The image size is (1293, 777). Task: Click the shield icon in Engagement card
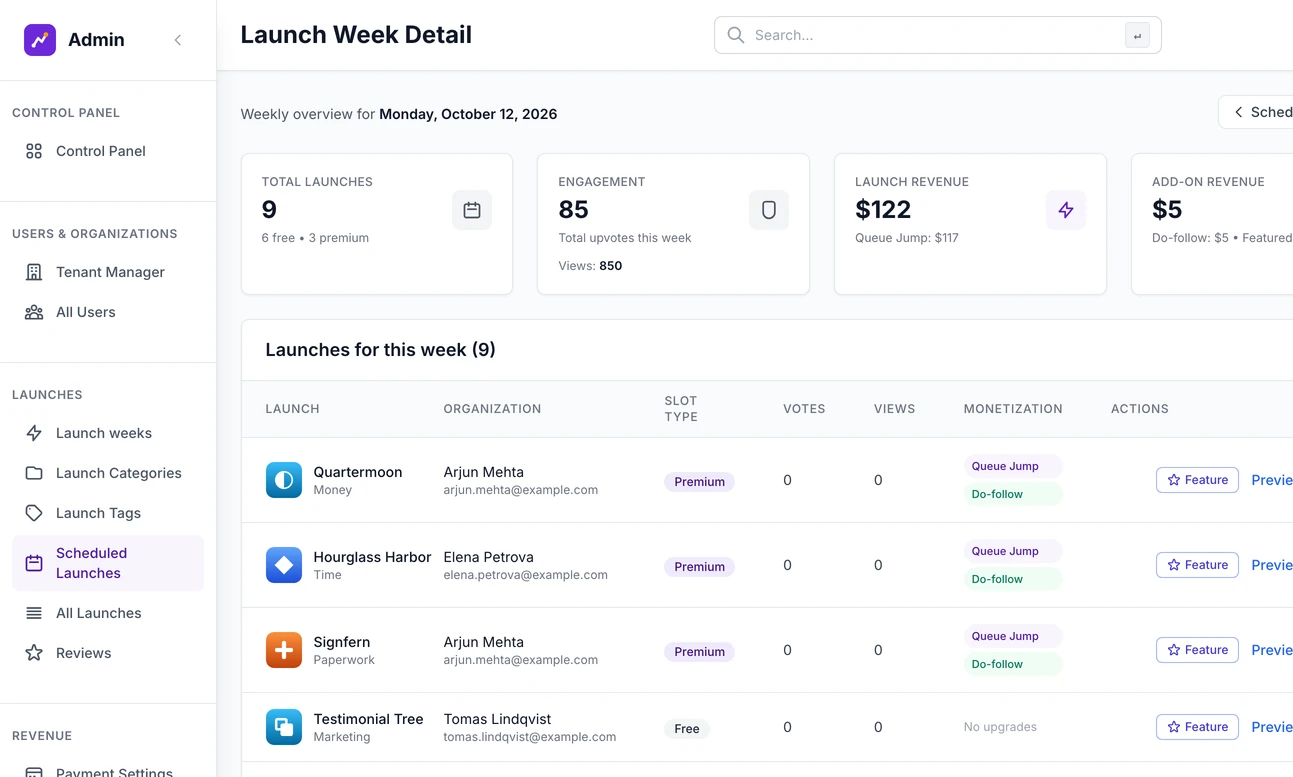point(769,210)
